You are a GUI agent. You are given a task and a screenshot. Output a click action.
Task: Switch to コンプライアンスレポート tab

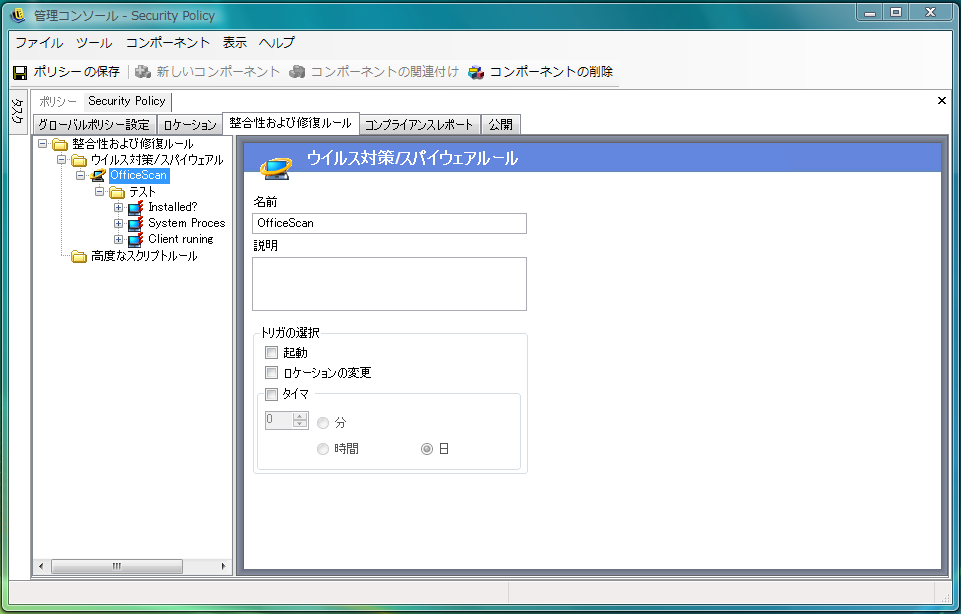419,124
